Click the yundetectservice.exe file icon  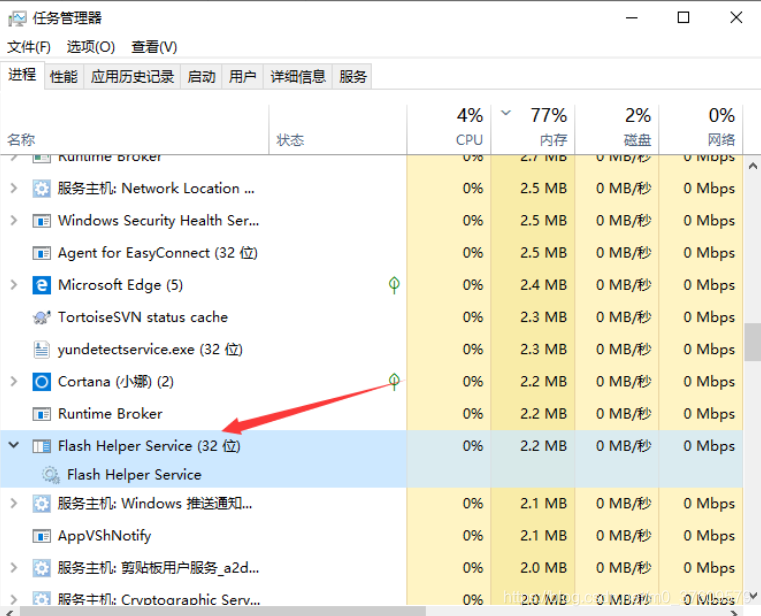[x=42, y=350]
